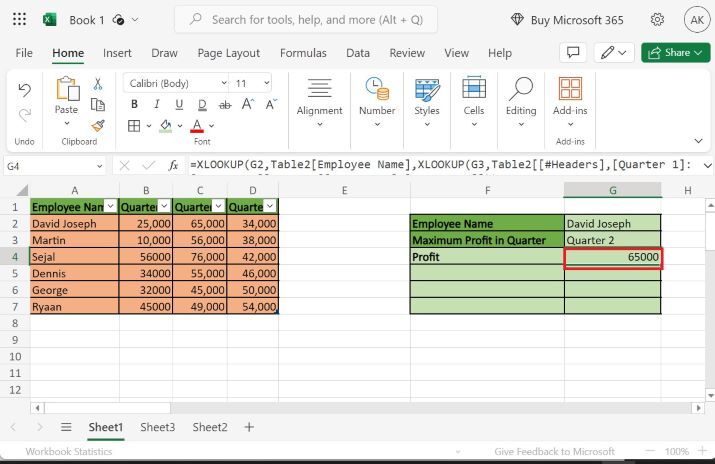Click the search magnifier icon
Screen dimensions: 715x464
click(196, 19)
